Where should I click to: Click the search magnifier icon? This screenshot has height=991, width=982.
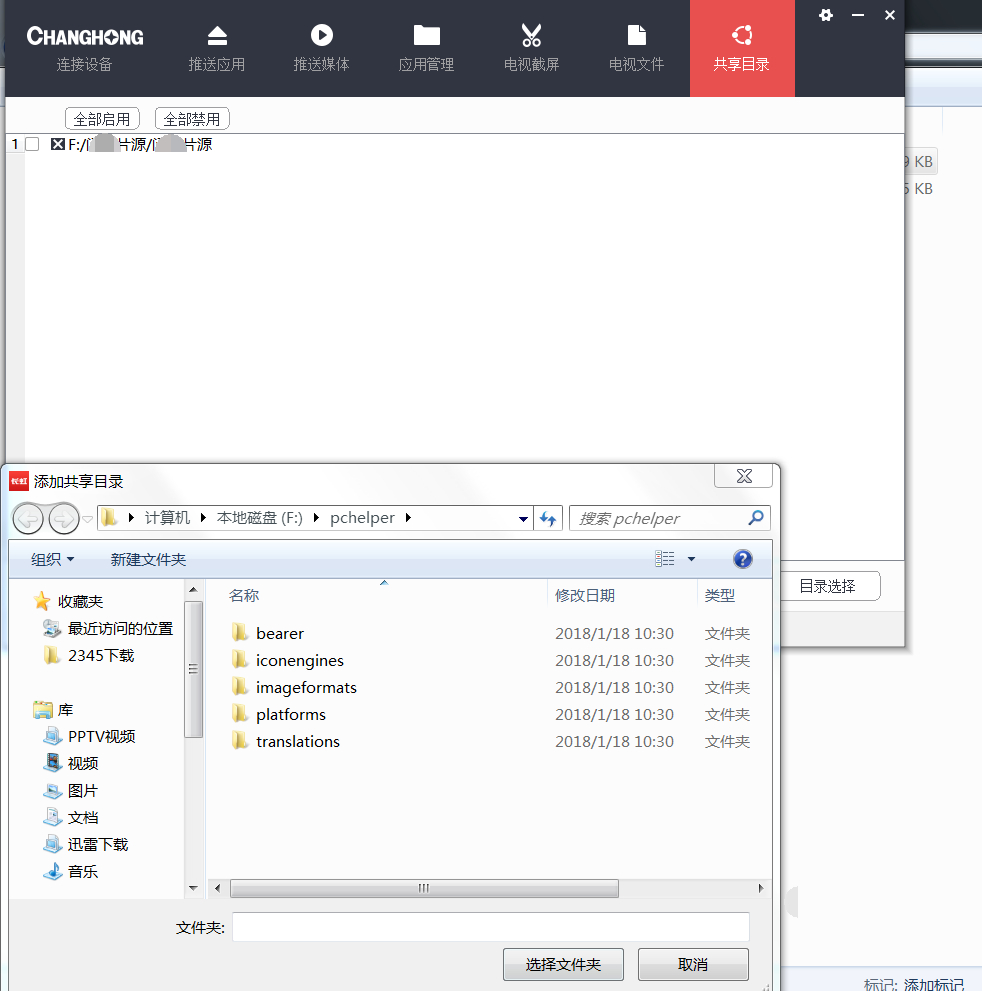(x=756, y=518)
